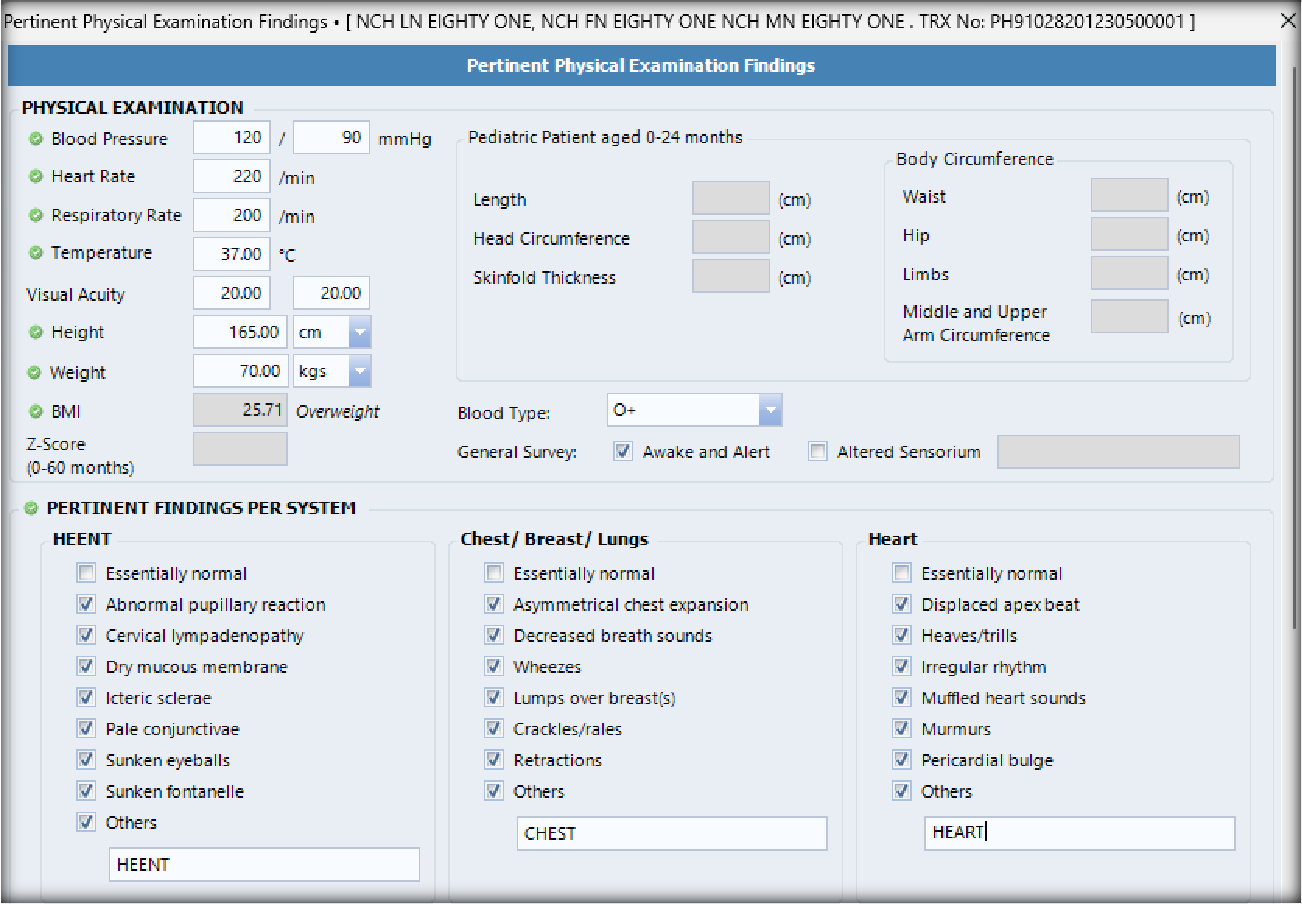Click the Chest Others text box containing CHEST
The height and width of the screenshot is (904, 1302).
pos(671,834)
